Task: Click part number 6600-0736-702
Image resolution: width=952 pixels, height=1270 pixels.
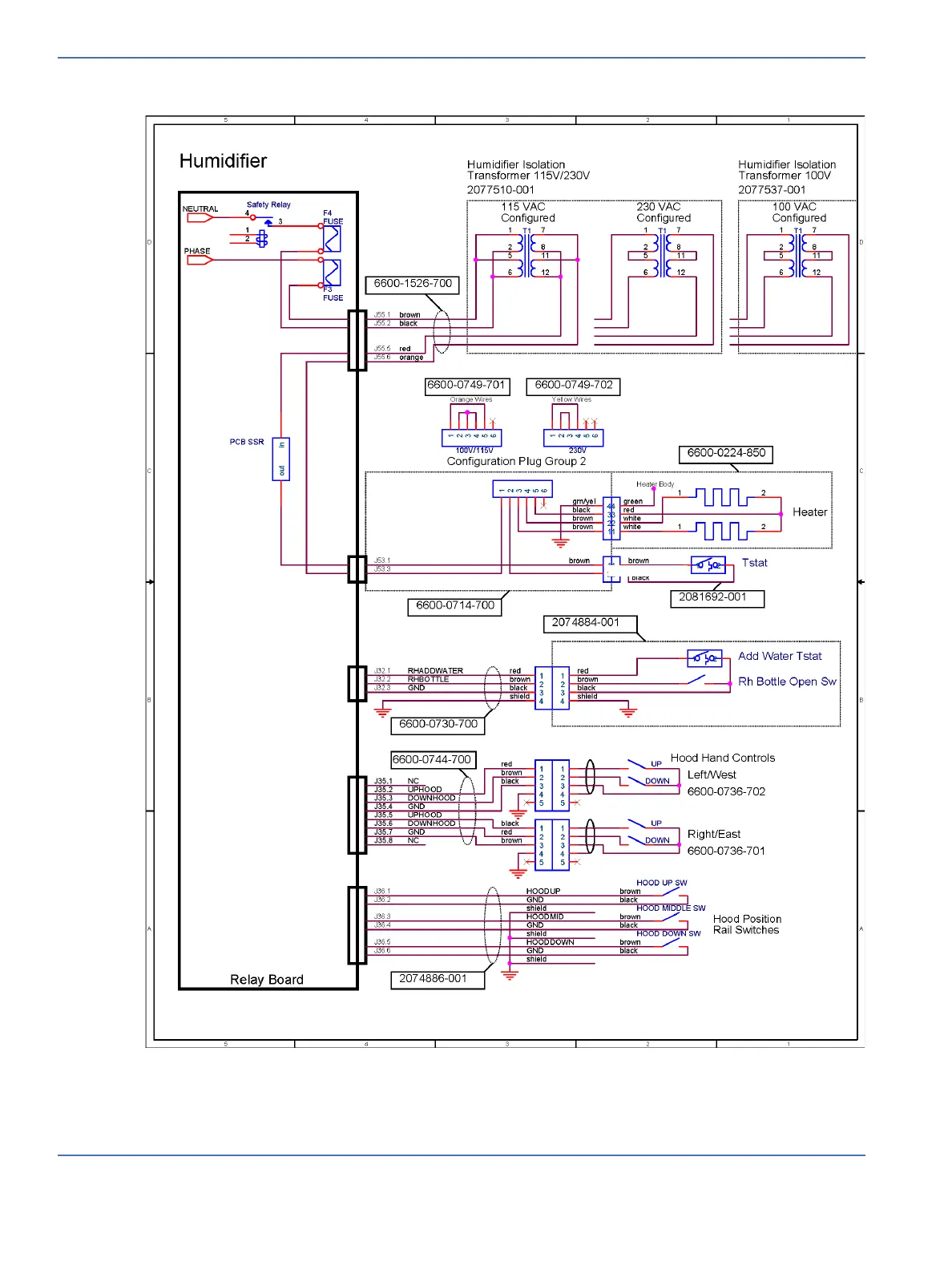Action: tap(726, 791)
